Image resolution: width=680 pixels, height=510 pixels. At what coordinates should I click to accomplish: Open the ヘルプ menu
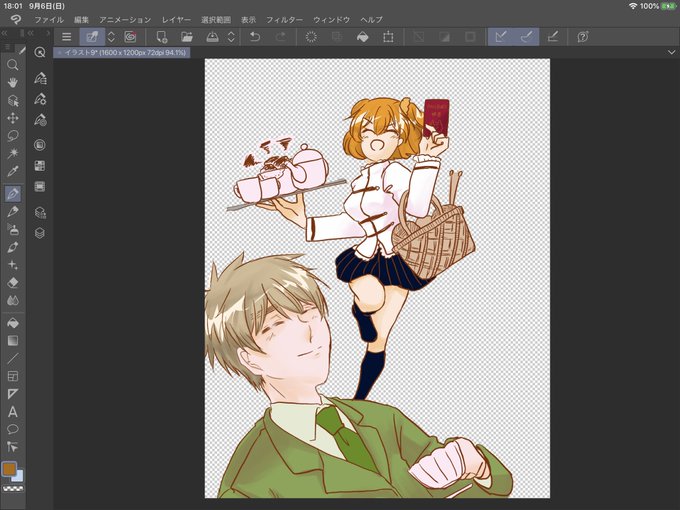coord(371,20)
